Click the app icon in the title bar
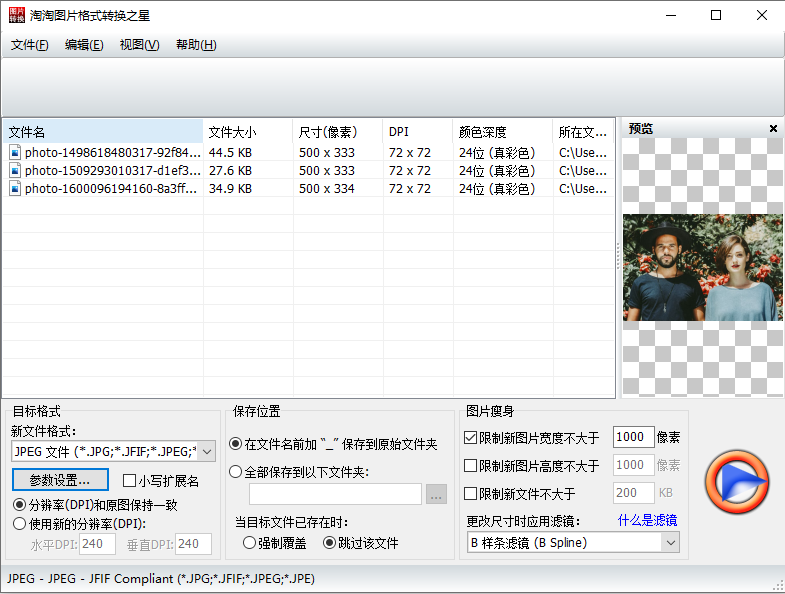 [x=17, y=16]
